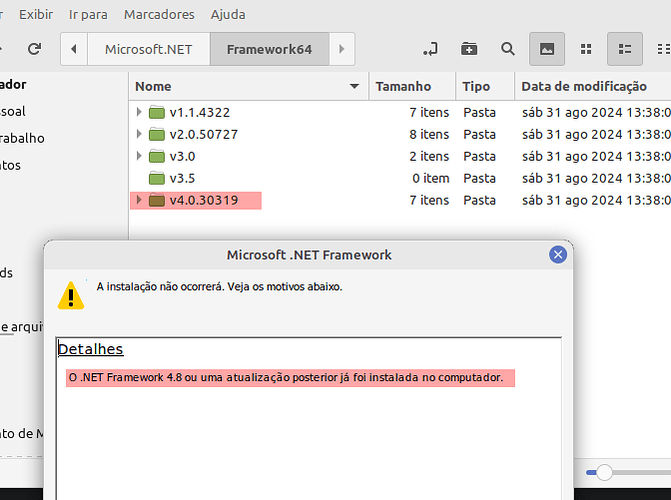
Task: Click the '0 item' size cell
Action: pos(431,178)
